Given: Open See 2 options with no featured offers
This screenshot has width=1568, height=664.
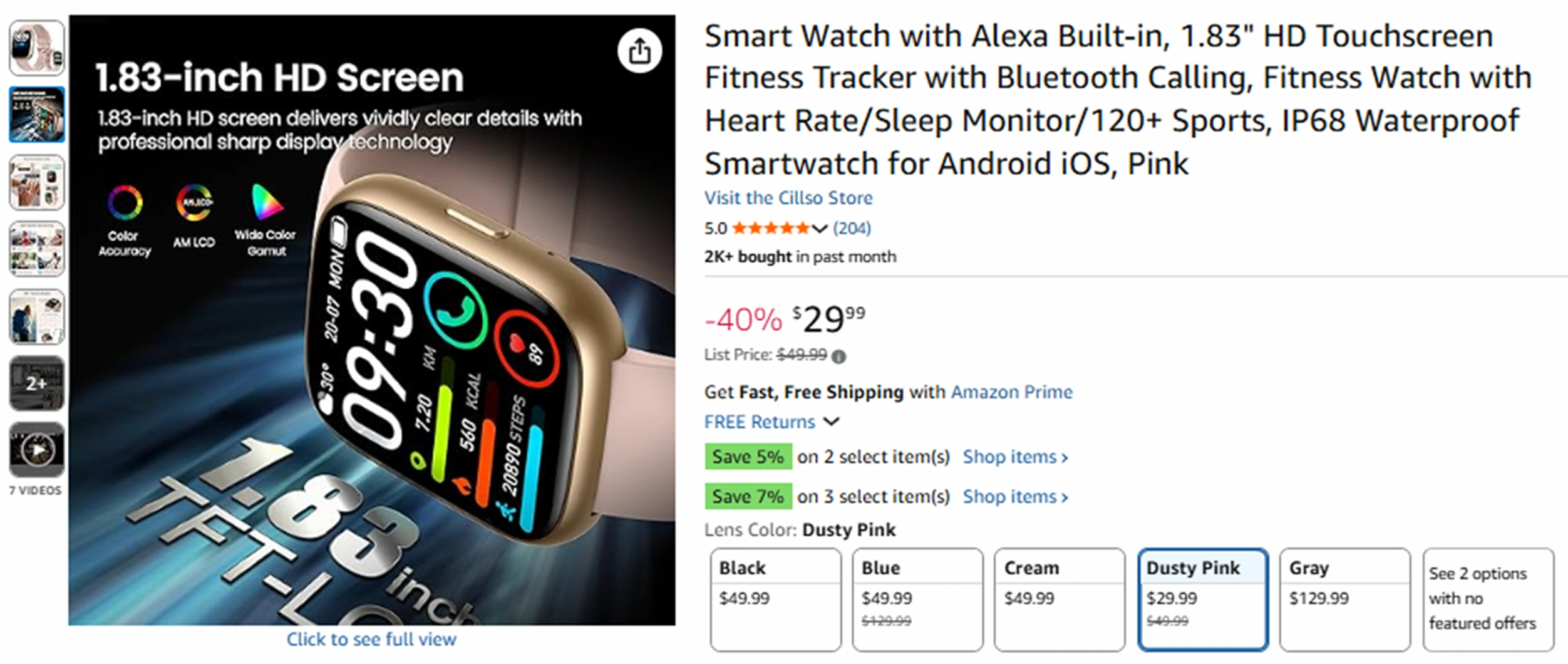Looking at the screenshot, I should coord(1488,599).
